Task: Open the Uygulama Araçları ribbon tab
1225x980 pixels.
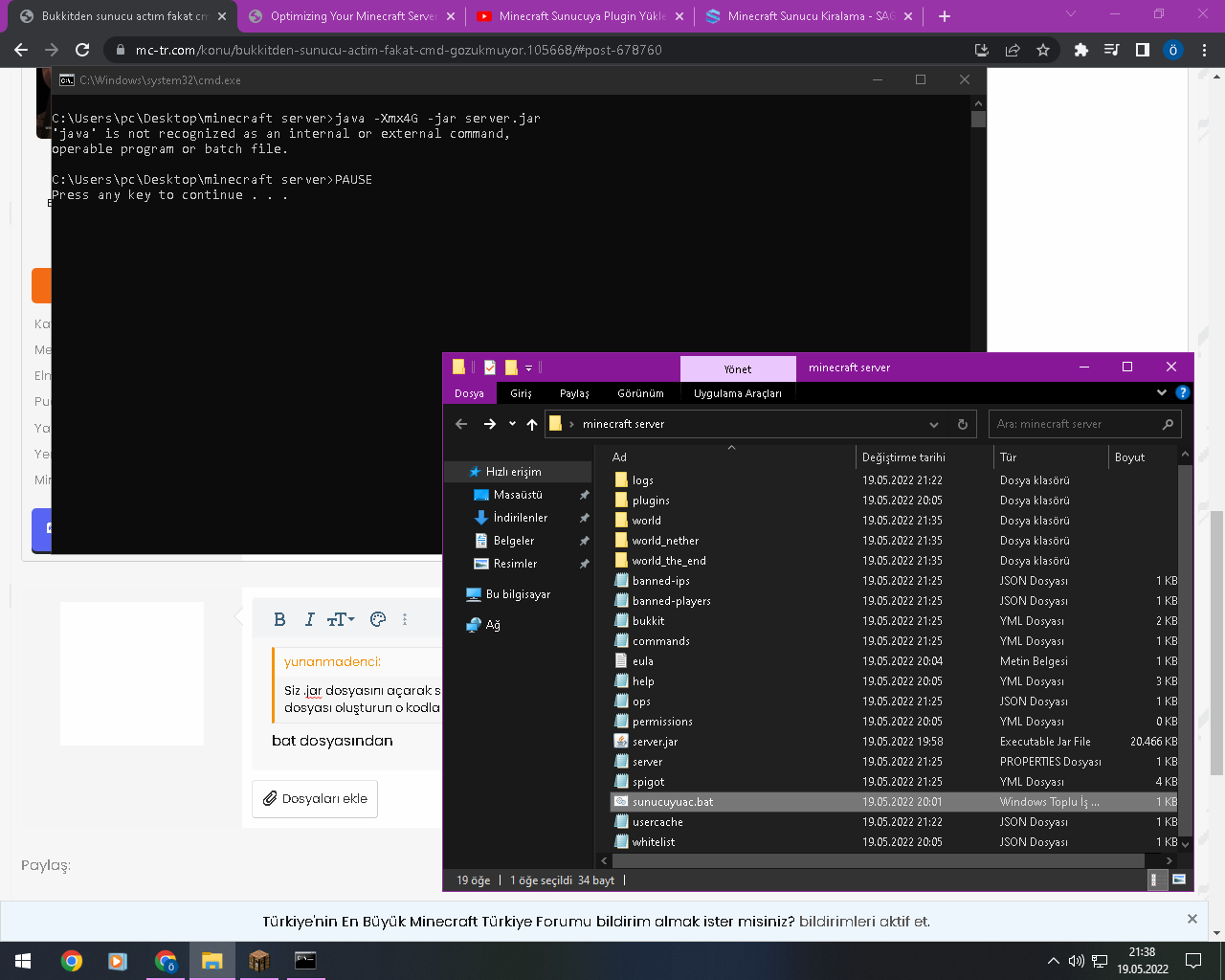Action: tap(737, 393)
